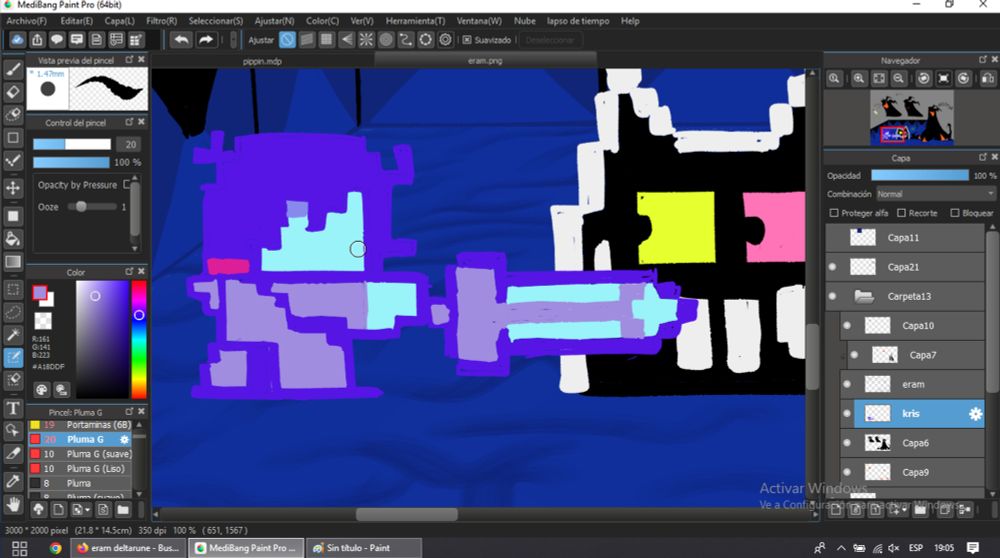Click the rainbow hue bar
This screenshot has height=558, width=1000.
pyautogui.click(x=138, y=339)
